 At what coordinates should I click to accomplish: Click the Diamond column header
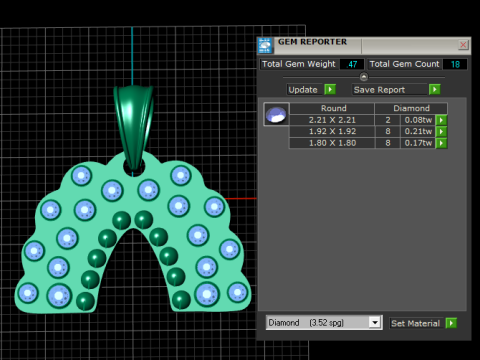coord(411,108)
